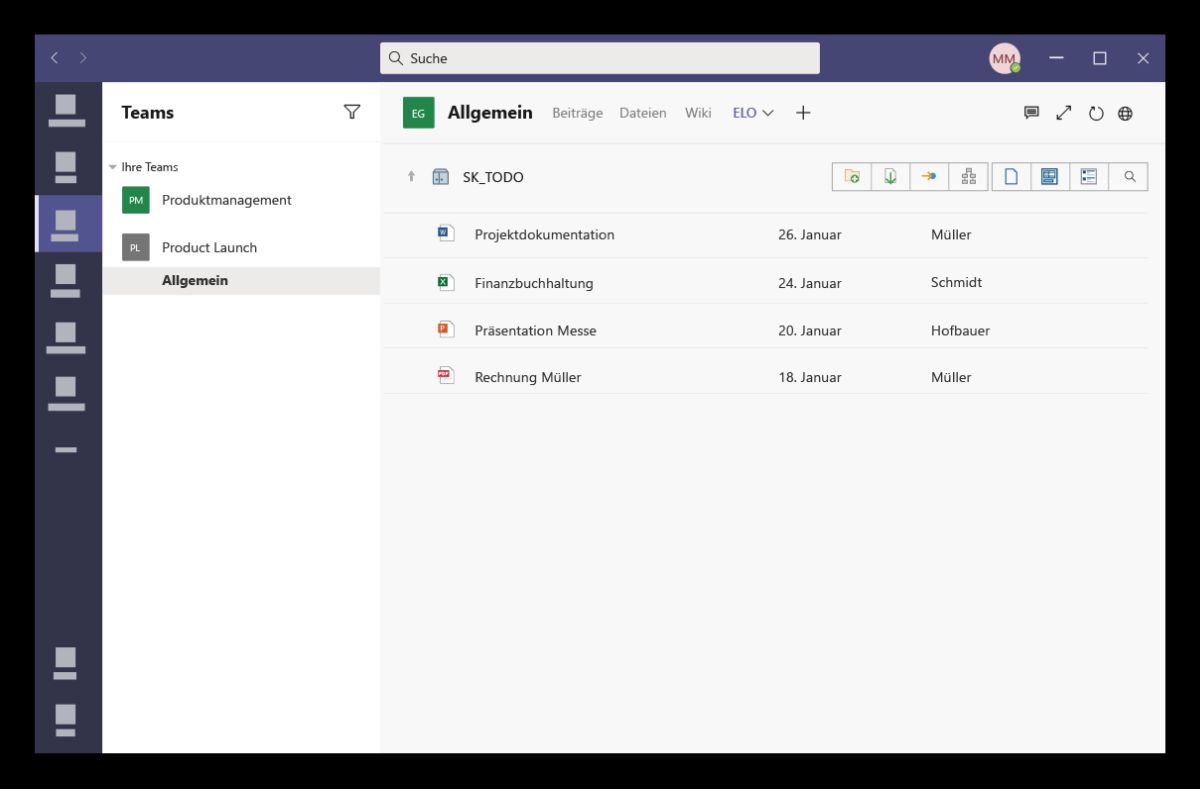1200x789 pixels.
Task: Add a new tab with plus icon
Action: [803, 113]
